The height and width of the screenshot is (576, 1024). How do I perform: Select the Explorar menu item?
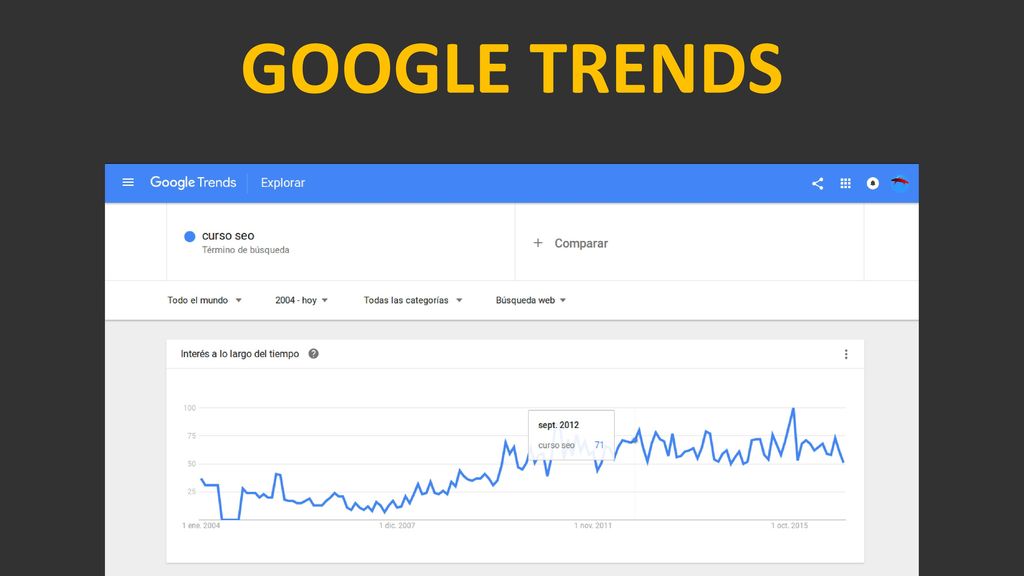[x=283, y=183]
